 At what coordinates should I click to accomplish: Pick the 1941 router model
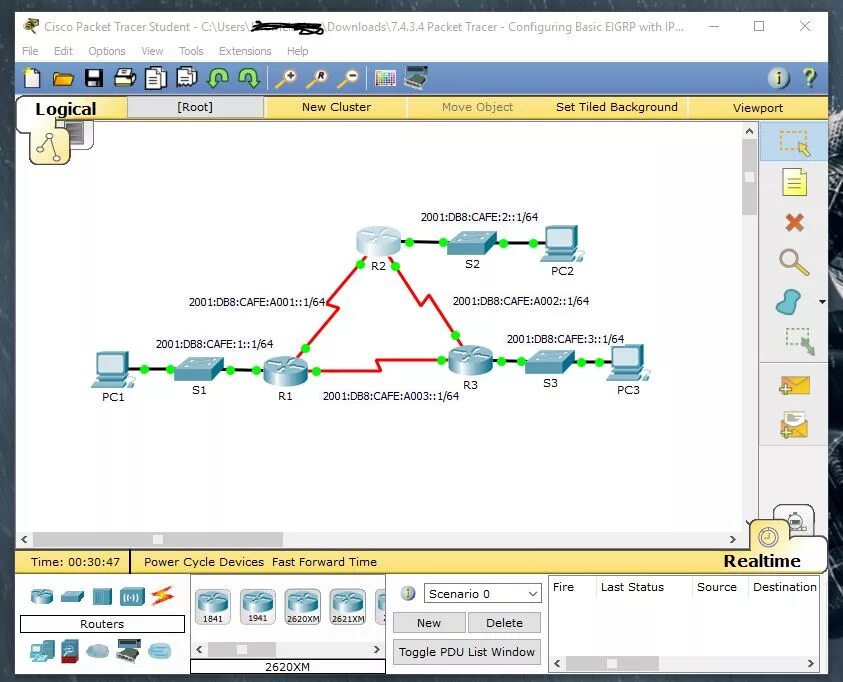258,607
